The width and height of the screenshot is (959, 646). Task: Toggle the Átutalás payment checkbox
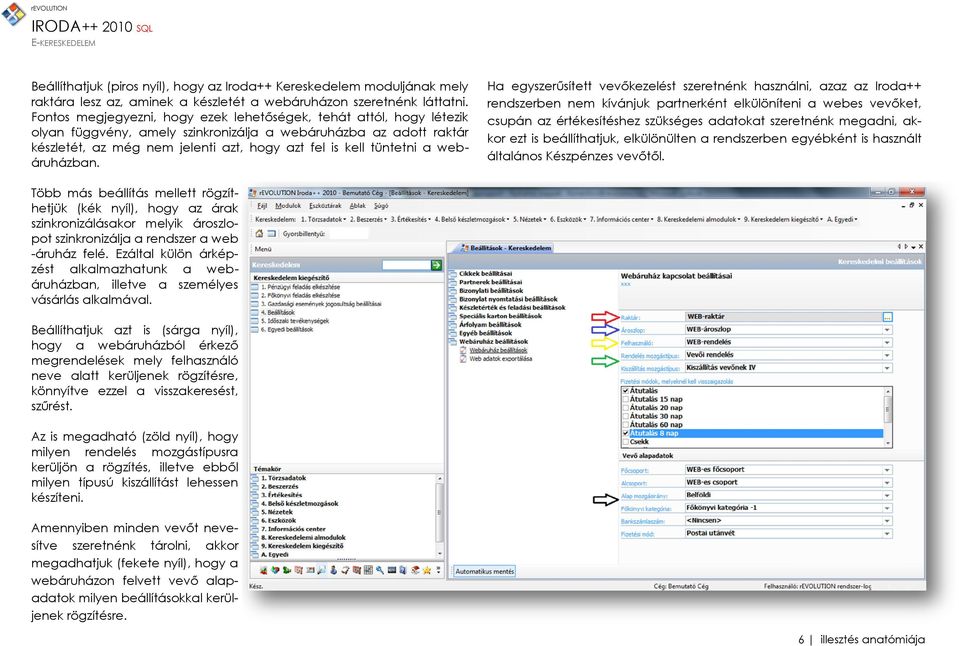click(x=626, y=390)
